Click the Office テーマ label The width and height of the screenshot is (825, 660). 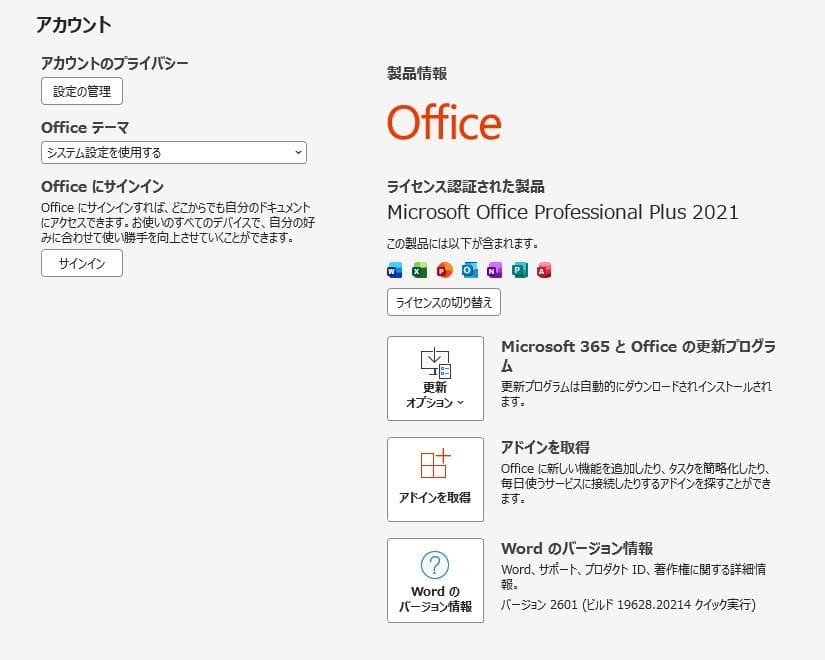click(x=85, y=127)
